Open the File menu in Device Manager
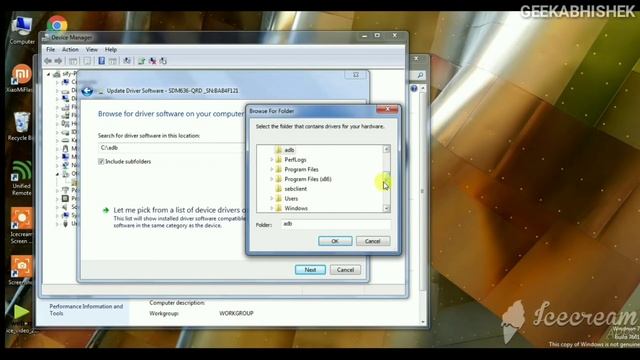 (x=51, y=49)
